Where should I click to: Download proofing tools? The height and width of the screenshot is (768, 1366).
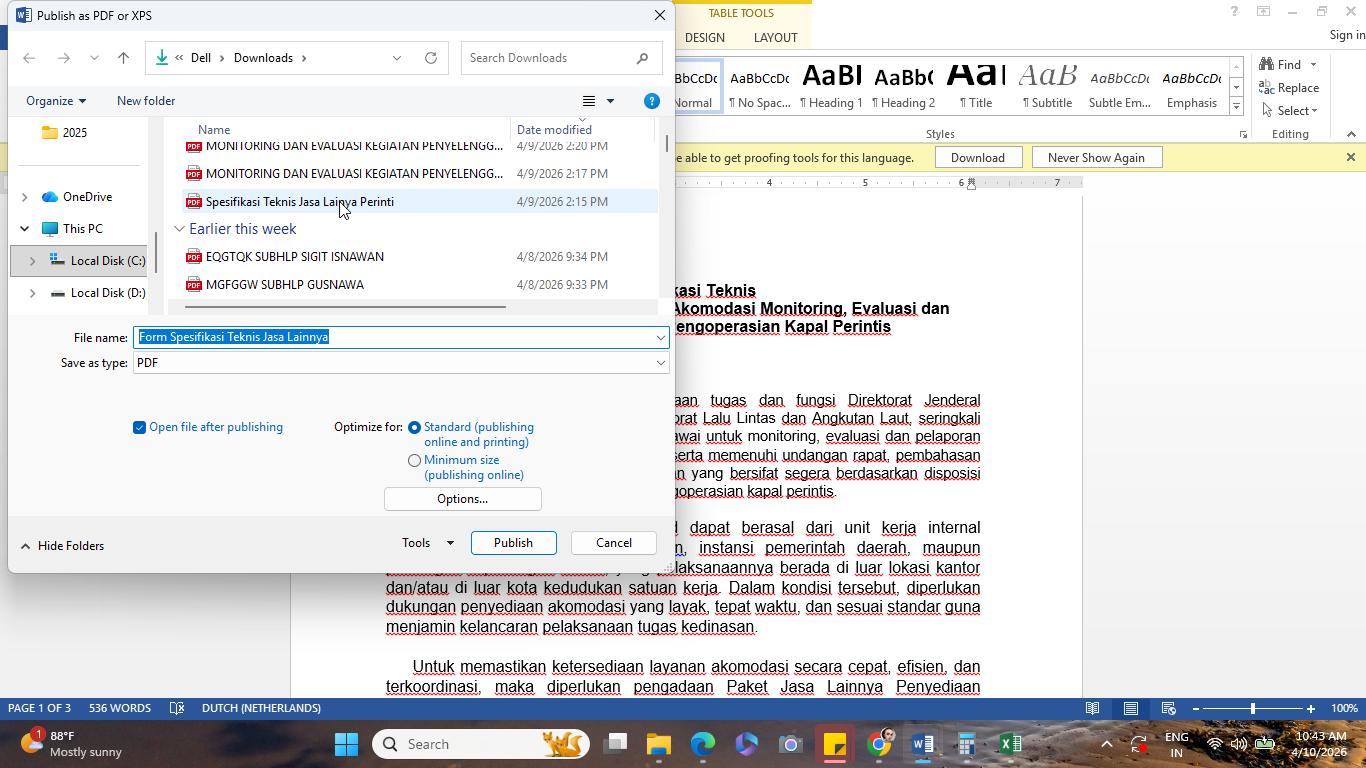tap(977, 158)
